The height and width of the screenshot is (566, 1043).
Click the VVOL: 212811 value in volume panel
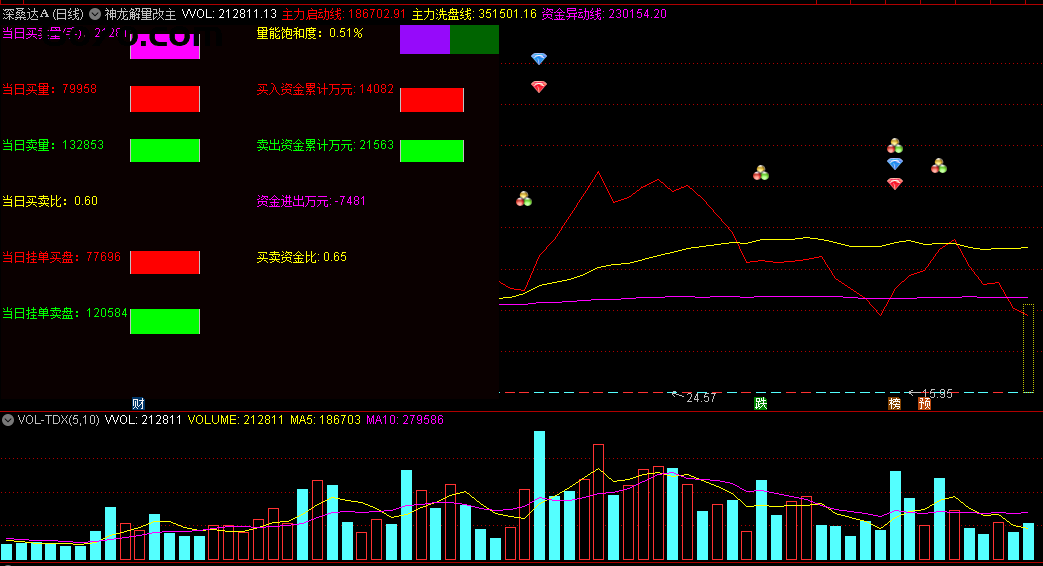click(x=143, y=420)
